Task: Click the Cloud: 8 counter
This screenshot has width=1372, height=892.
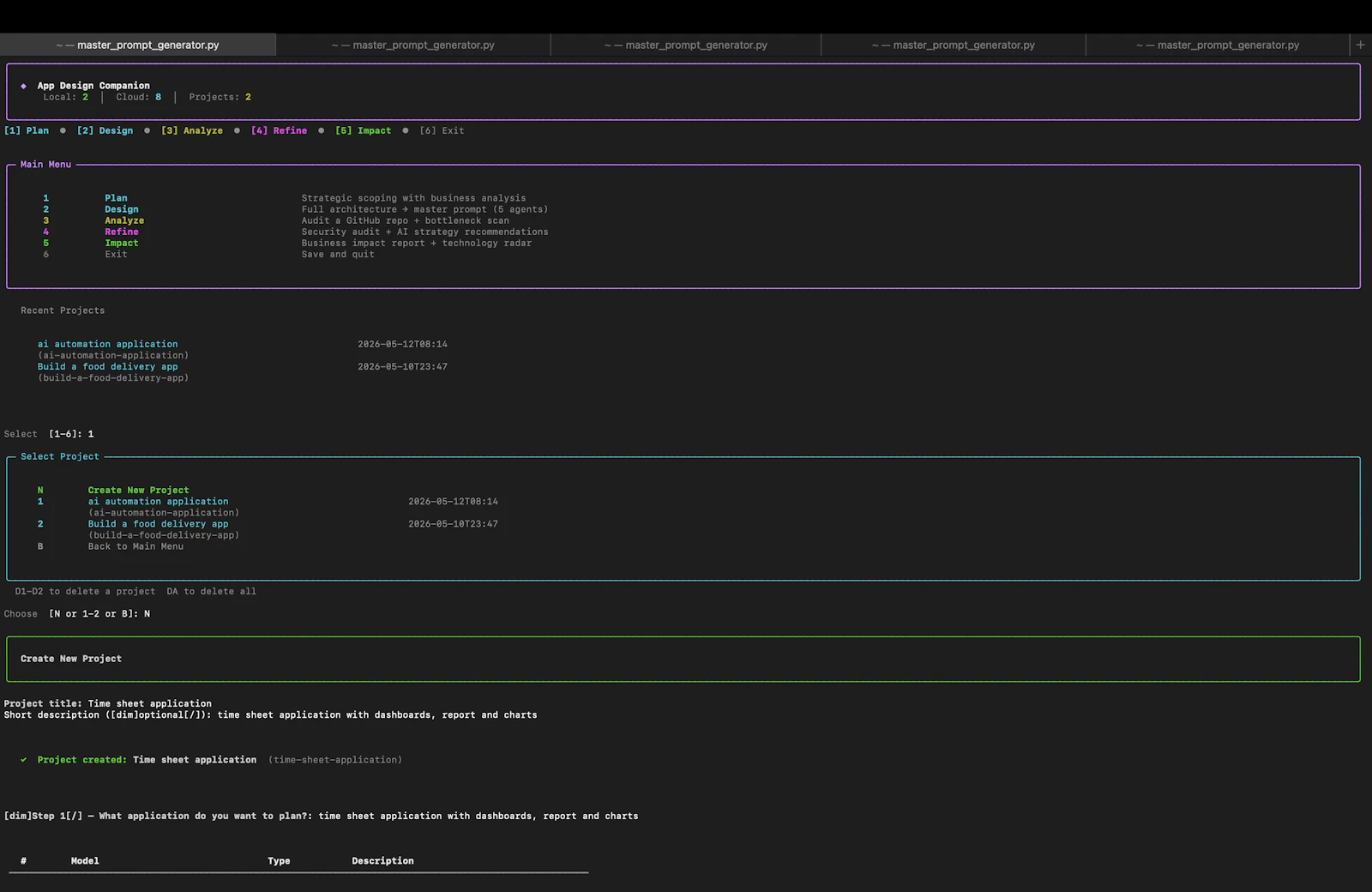Action: pyautogui.click(x=139, y=97)
